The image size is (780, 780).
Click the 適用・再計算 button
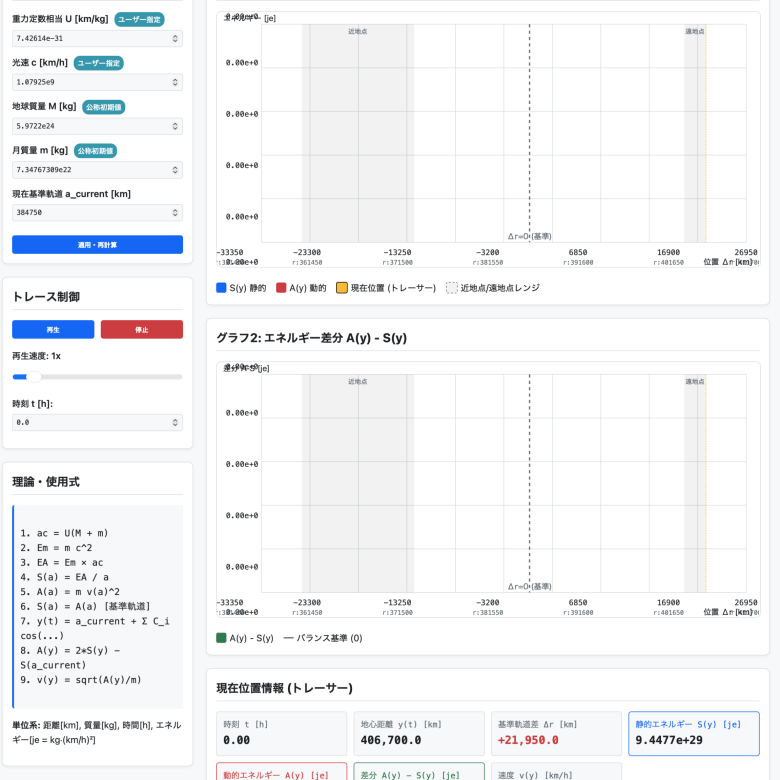pos(97,244)
